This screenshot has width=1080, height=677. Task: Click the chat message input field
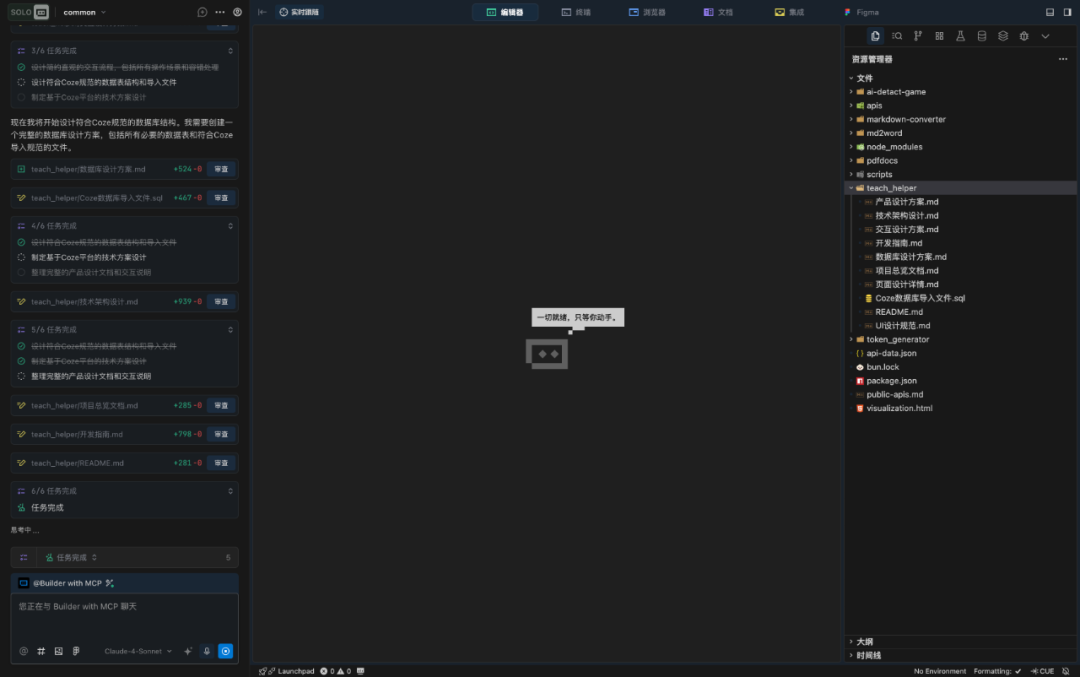click(x=124, y=615)
